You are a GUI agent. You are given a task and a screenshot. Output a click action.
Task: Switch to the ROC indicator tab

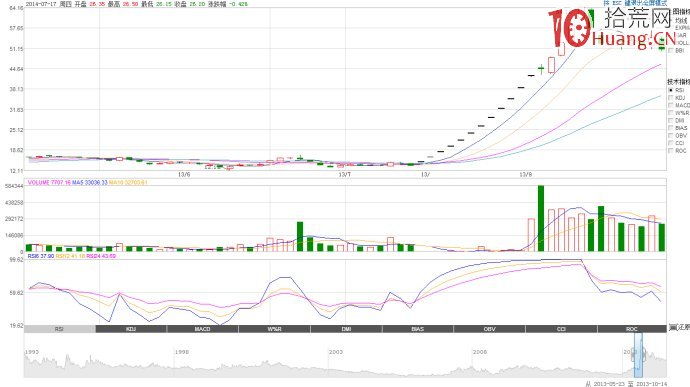click(632, 329)
